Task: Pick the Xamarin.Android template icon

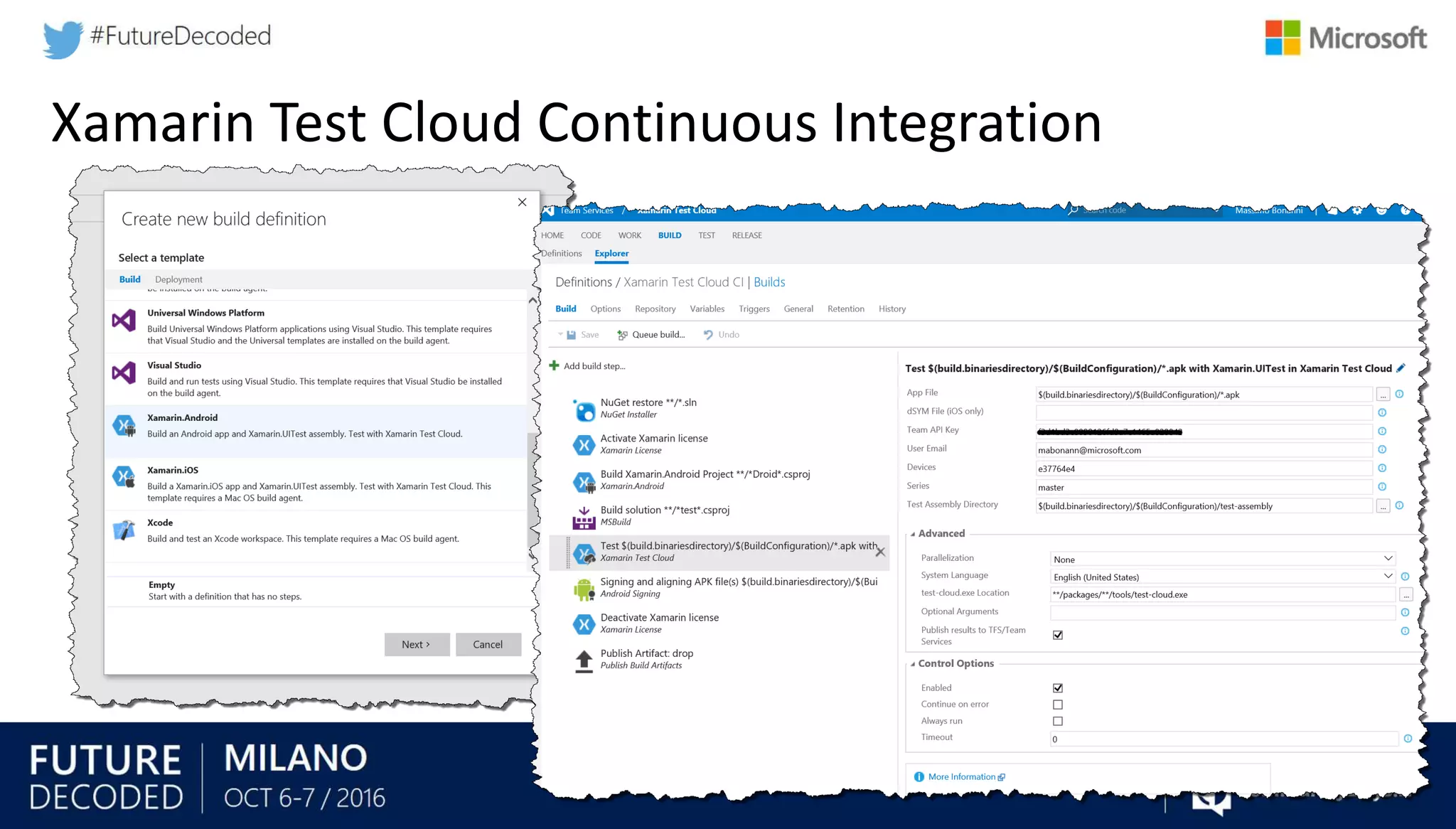Action: [124, 425]
